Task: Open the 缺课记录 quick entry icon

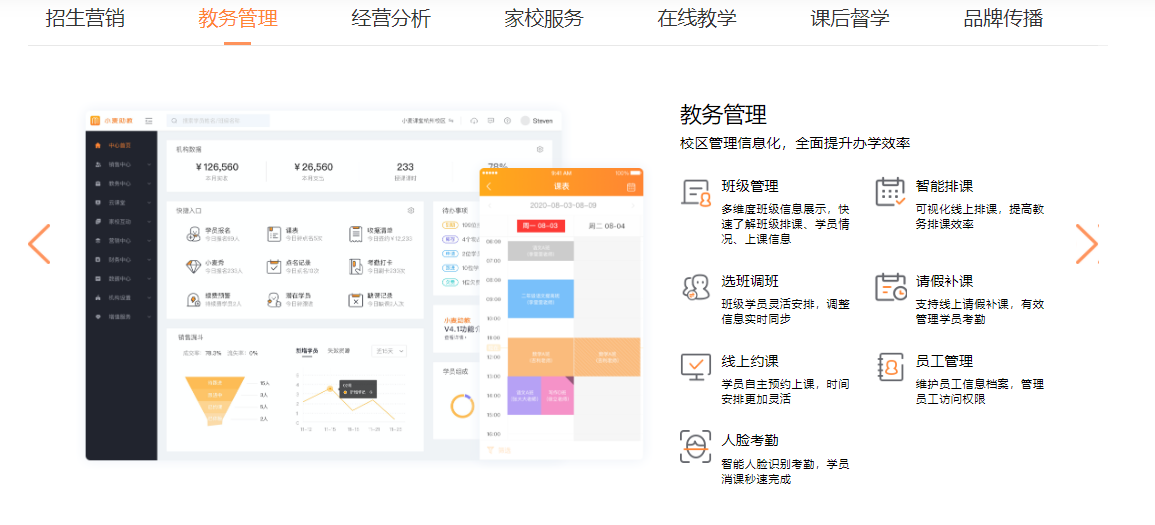Action: point(355,300)
